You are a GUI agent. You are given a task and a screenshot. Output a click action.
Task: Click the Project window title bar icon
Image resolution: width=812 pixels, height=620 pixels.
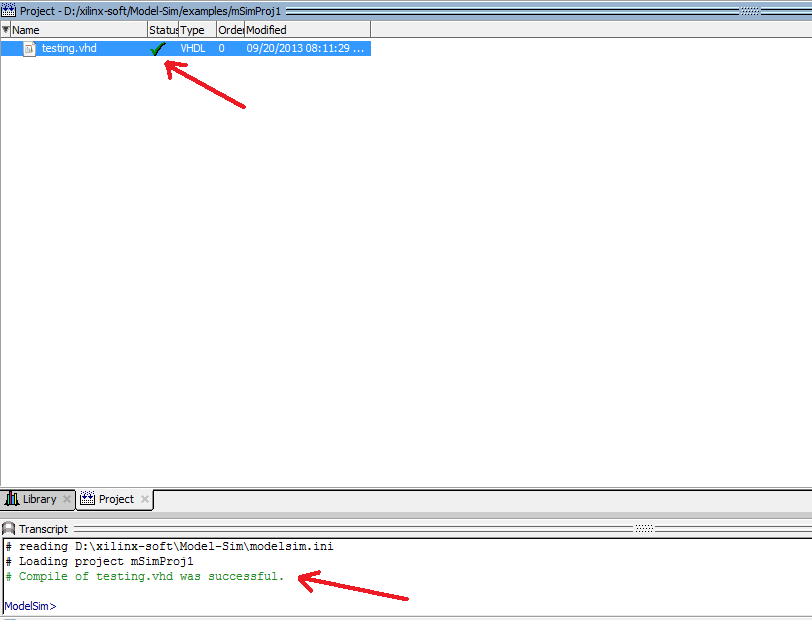[8, 10]
